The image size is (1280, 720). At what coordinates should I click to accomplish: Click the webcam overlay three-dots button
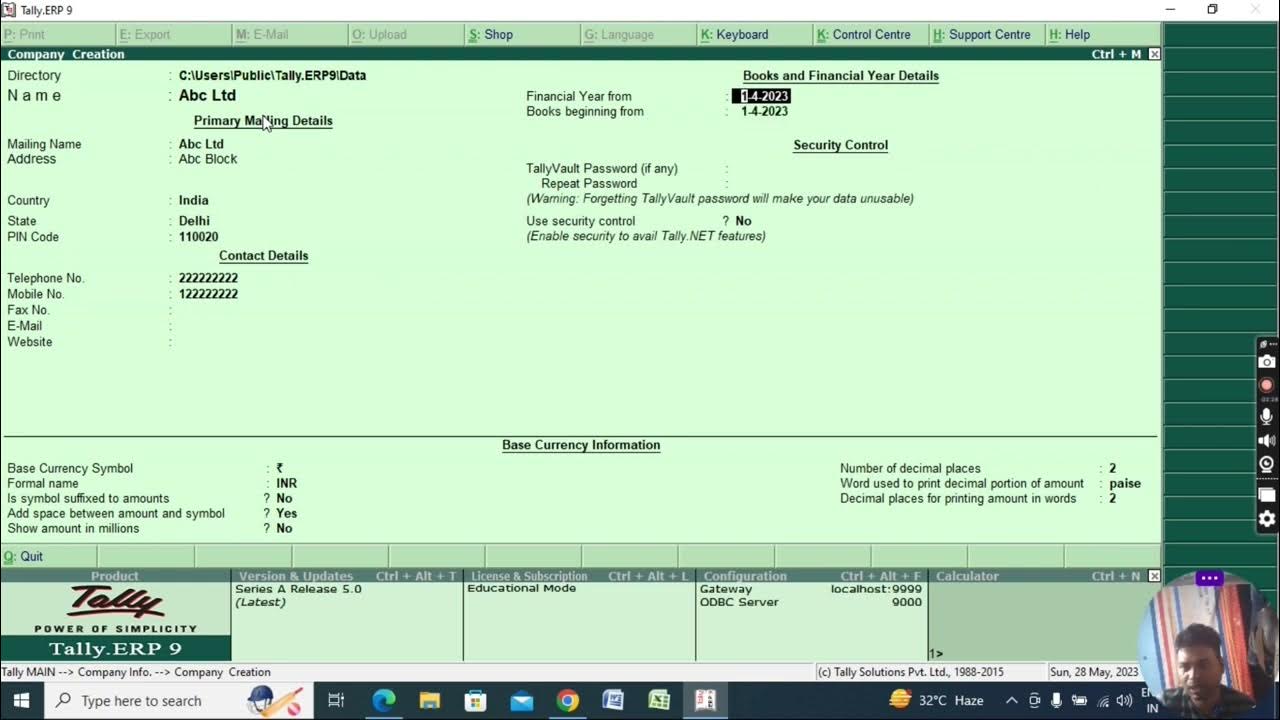[x=1209, y=578]
